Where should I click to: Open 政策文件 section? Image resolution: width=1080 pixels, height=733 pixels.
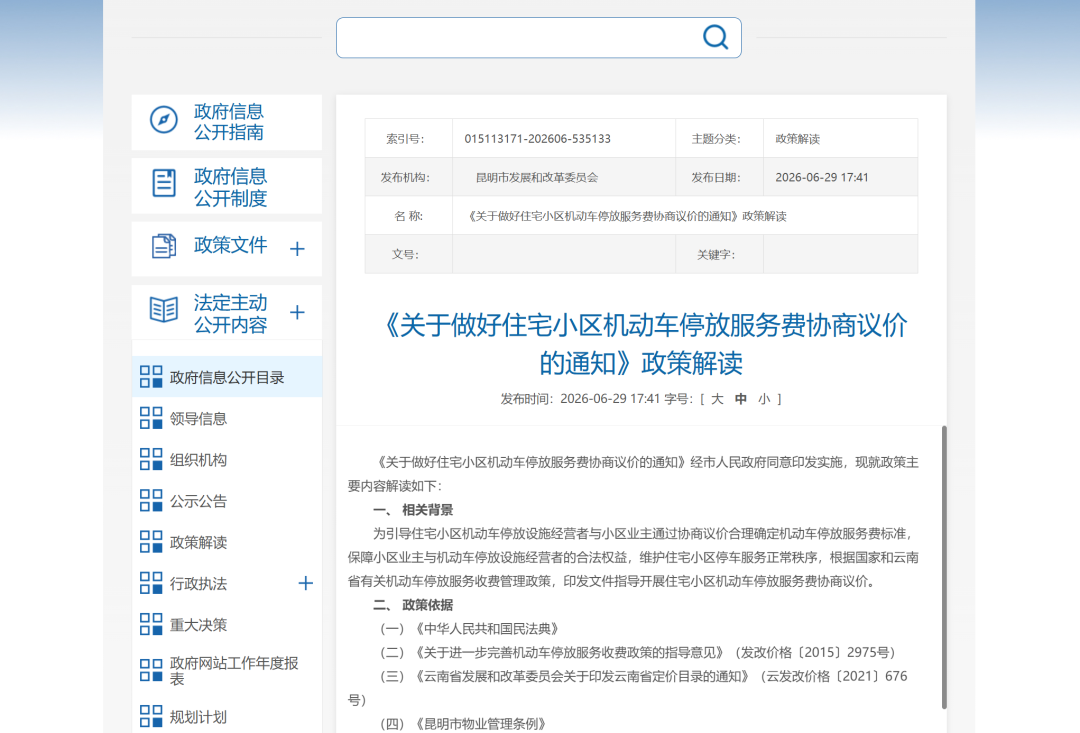(x=230, y=245)
